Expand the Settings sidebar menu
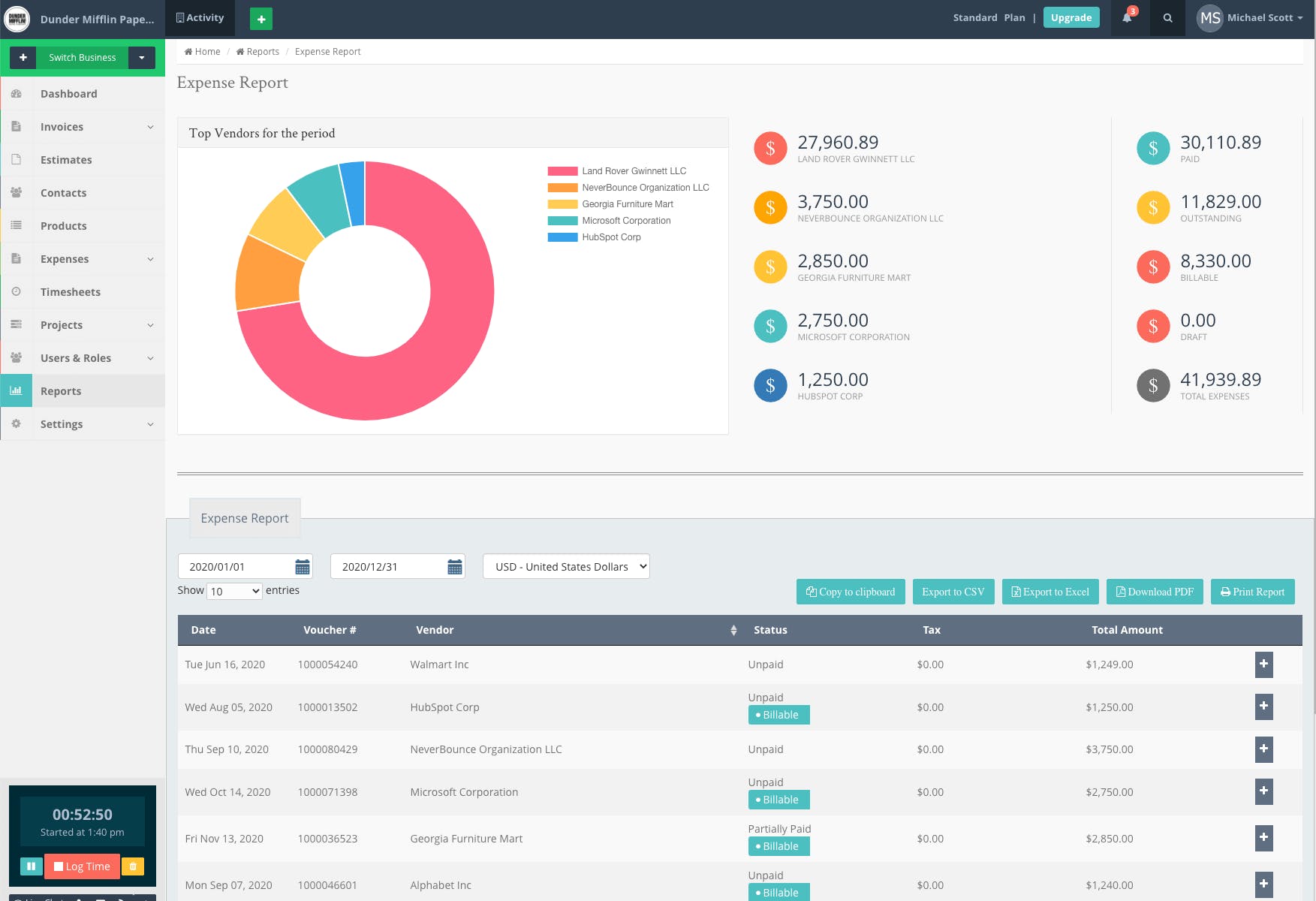Image resolution: width=1316 pixels, height=901 pixels. (150, 424)
